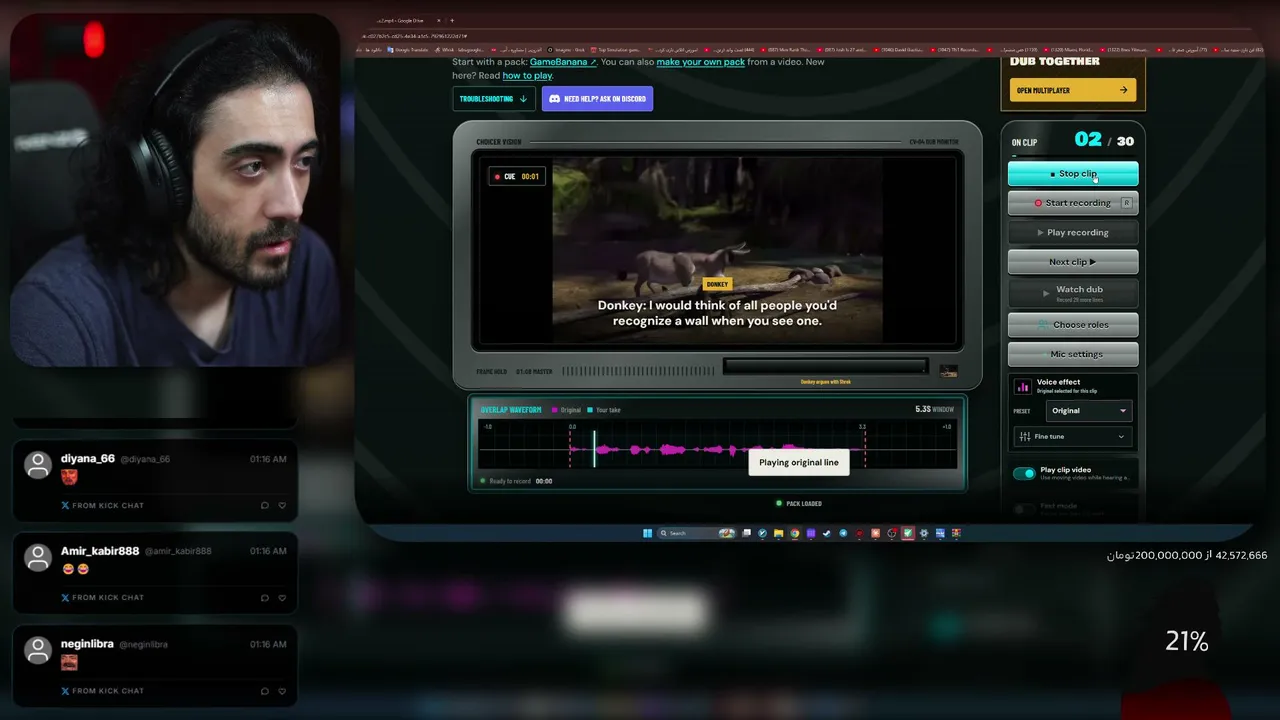The width and height of the screenshot is (1280, 720).
Task: Open Mic settings
Action: pyautogui.click(x=1073, y=354)
